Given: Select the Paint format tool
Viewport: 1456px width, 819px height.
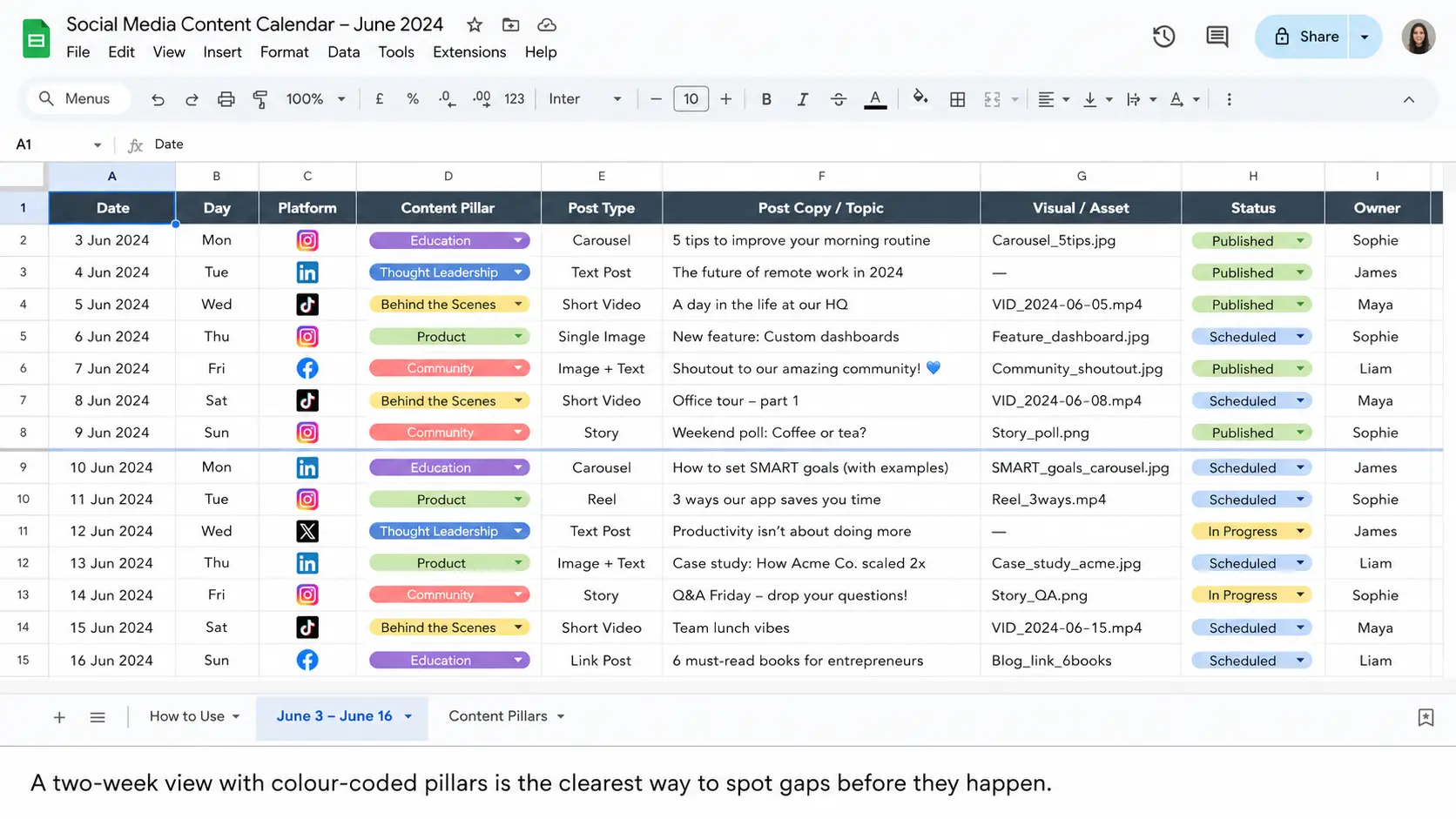Looking at the screenshot, I should point(260,99).
